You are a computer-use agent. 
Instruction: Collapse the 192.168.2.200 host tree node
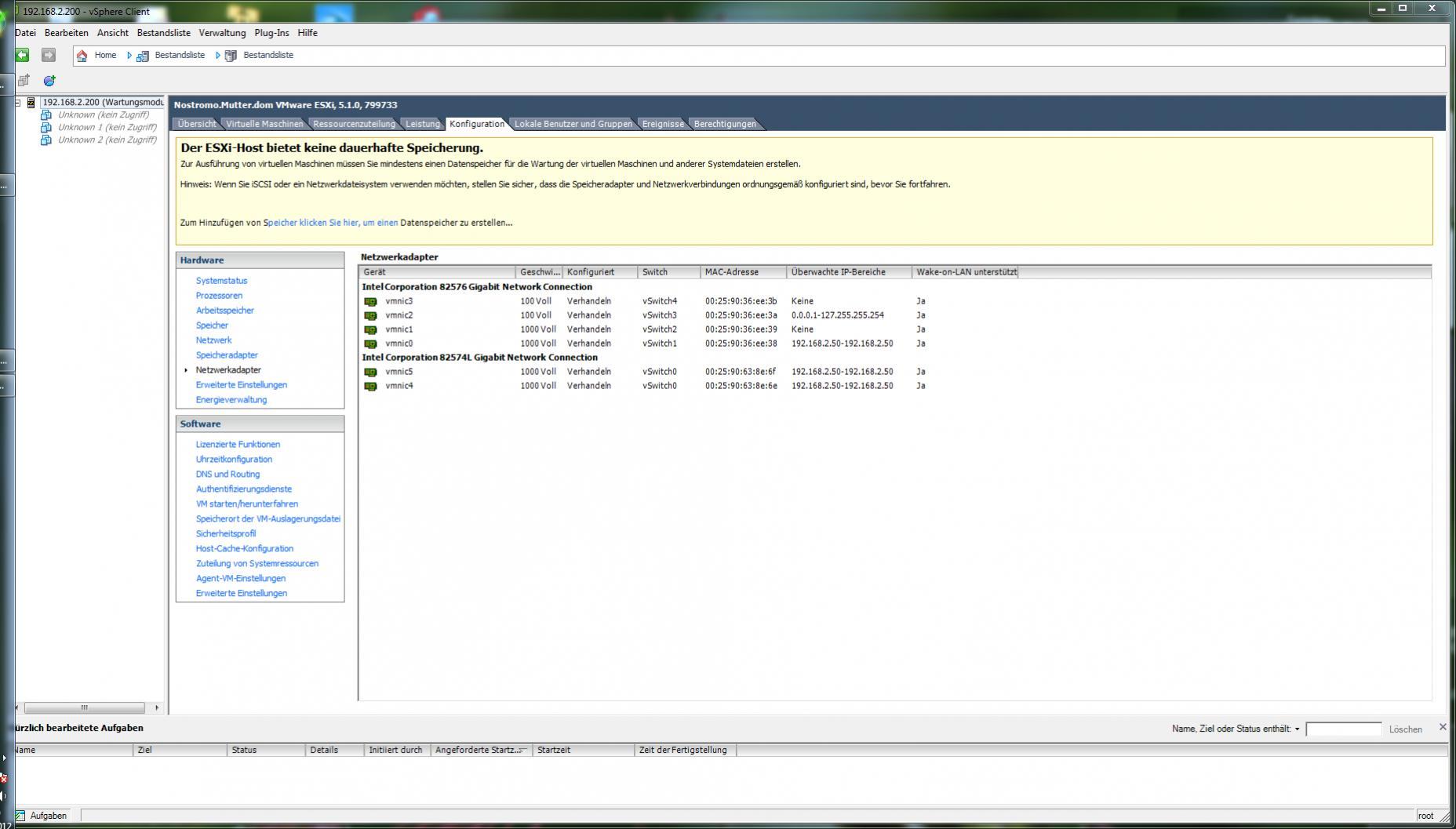(18, 103)
